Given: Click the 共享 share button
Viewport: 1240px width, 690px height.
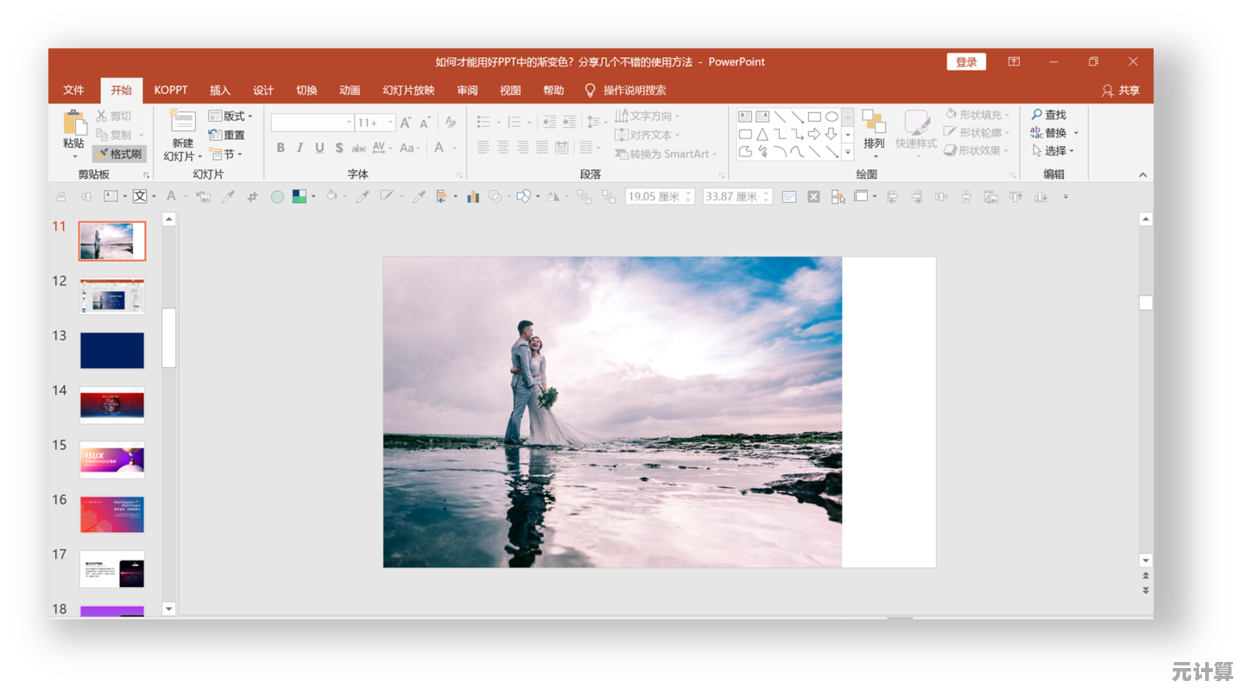Looking at the screenshot, I should click(1120, 91).
